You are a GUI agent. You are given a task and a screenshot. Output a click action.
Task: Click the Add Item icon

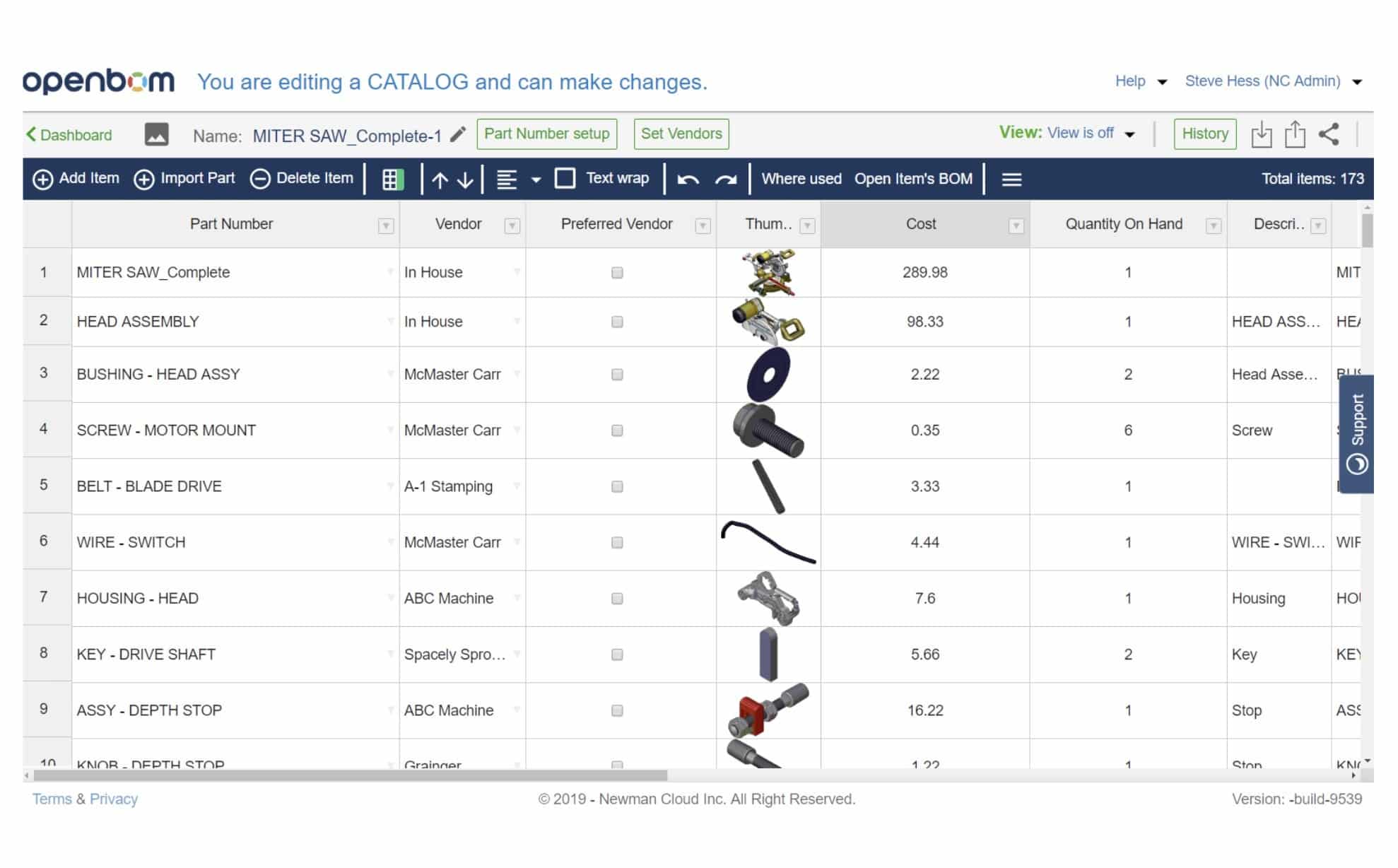click(x=42, y=178)
